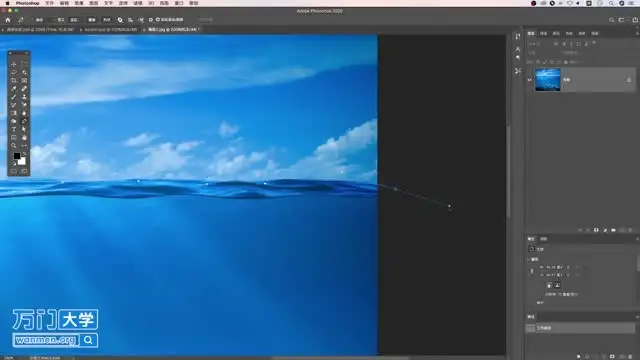Select the Dodge tool

tap(13, 121)
